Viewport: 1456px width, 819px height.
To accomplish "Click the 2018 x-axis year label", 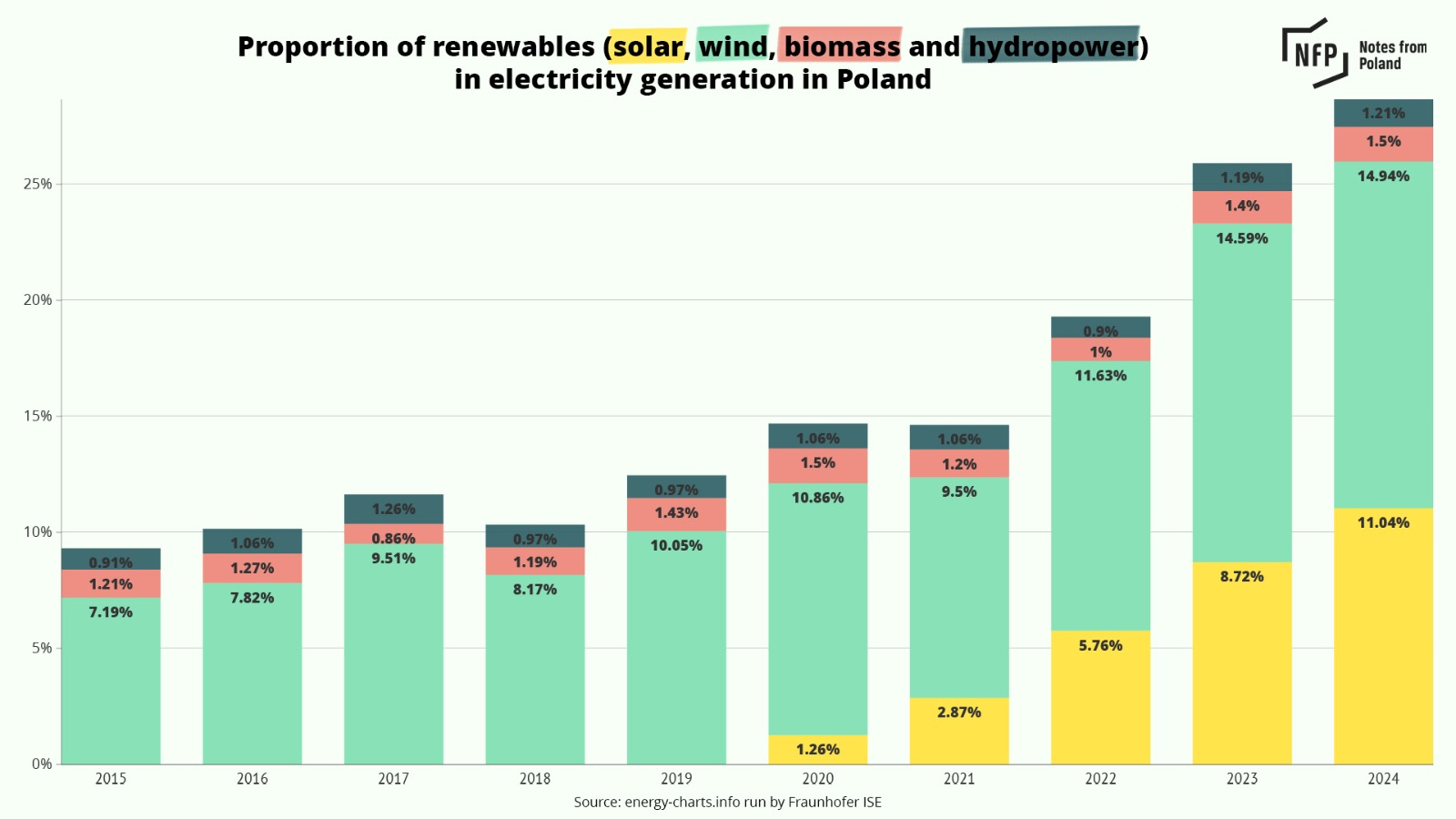I will click(x=535, y=779).
